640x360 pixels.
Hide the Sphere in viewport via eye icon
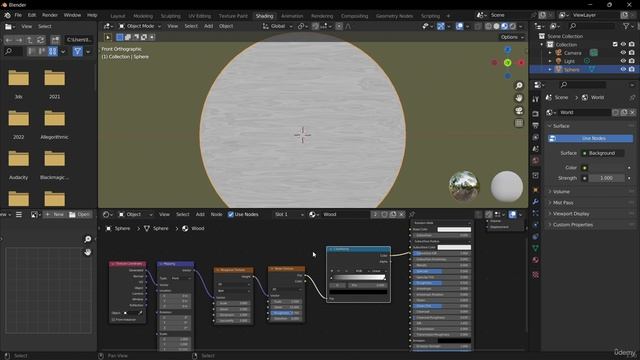pyautogui.click(x=623, y=69)
